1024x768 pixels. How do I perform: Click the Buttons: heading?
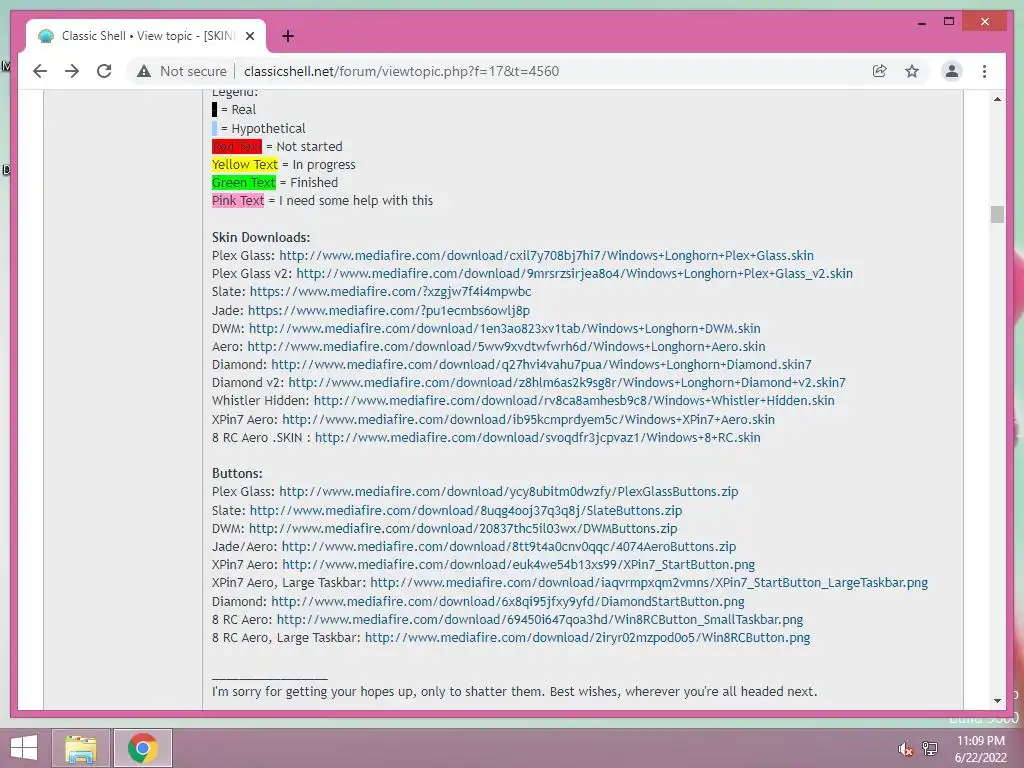237,473
